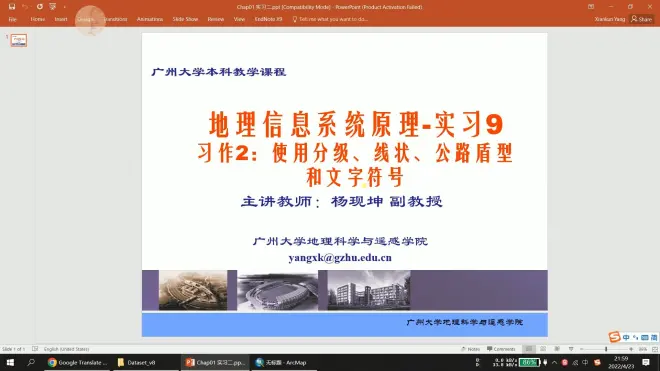Switch to the View ribbon tab

[239, 19]
